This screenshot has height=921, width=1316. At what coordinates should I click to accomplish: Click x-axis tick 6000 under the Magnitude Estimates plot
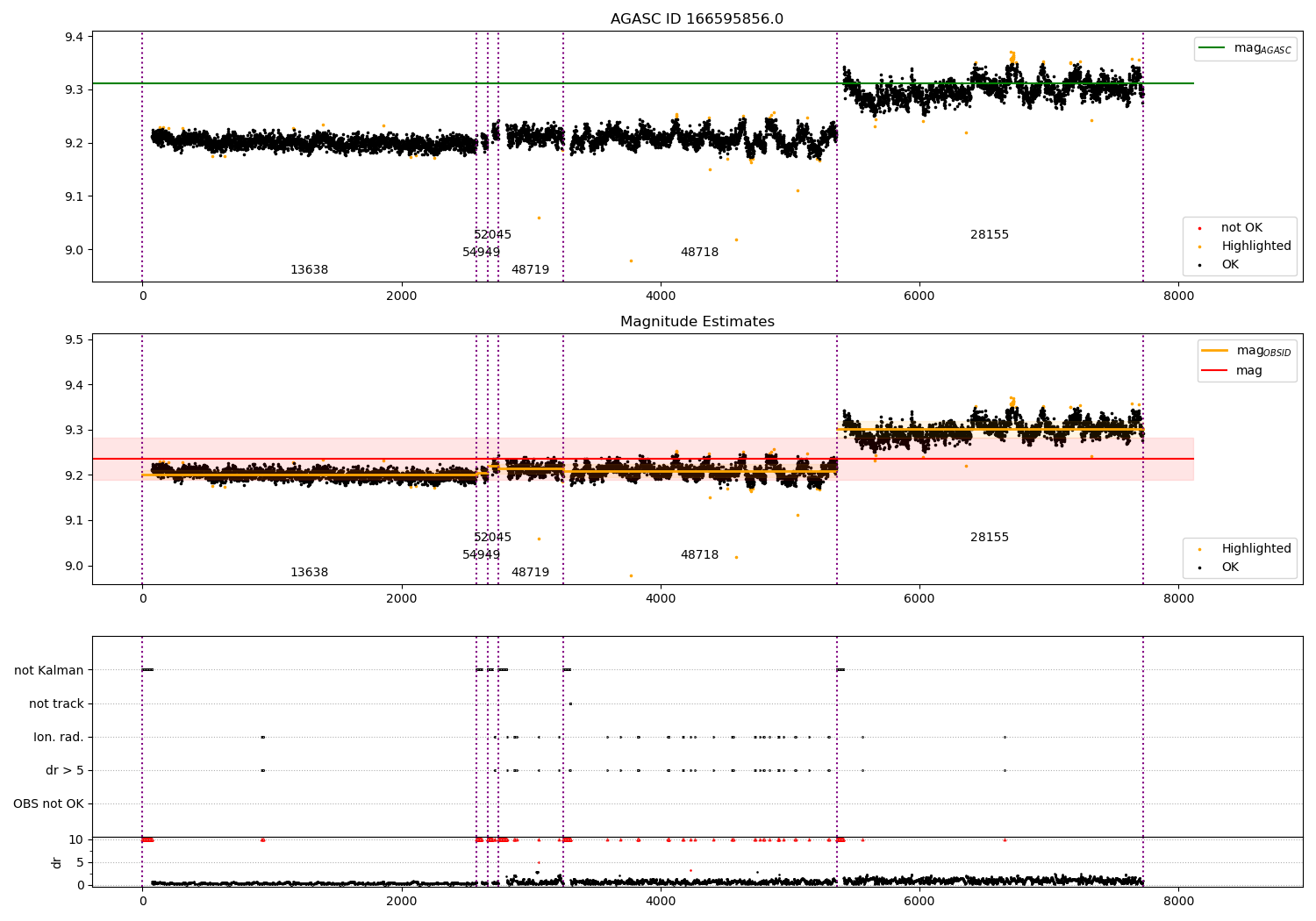(919, 599)
